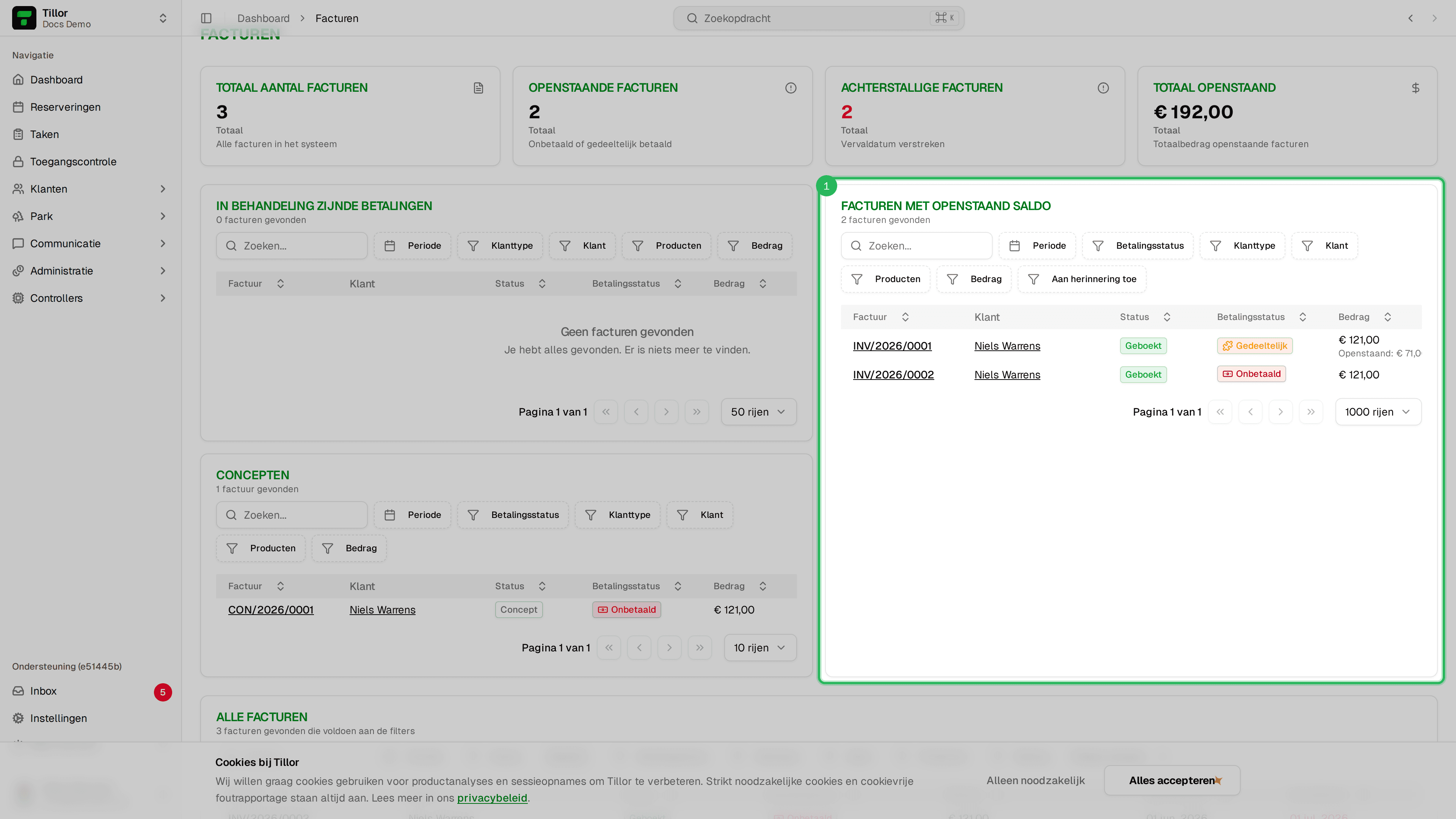The image size is (1456, 819).
Task: Open the Tillor workspace switcher
Action: 91,18
